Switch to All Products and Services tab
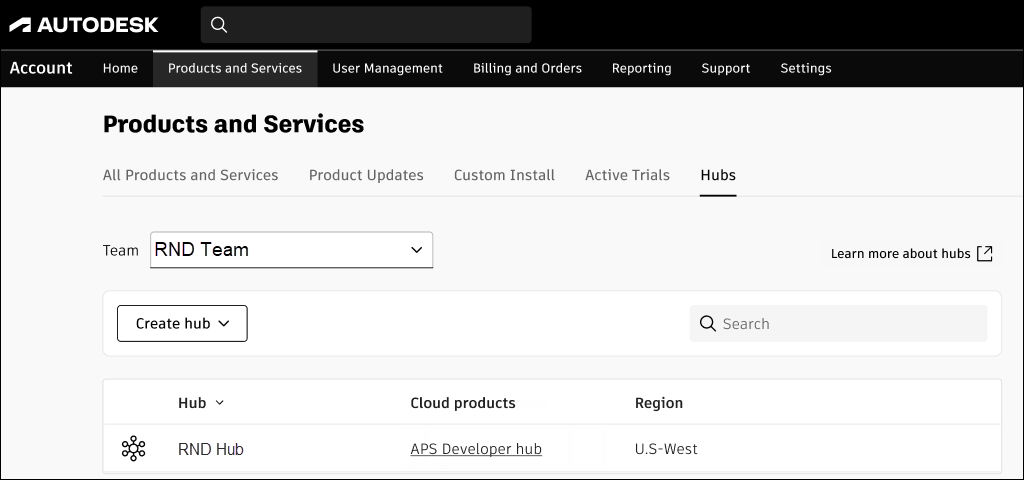The width and height of the screenshot is (1024, 480). point(190,175)
